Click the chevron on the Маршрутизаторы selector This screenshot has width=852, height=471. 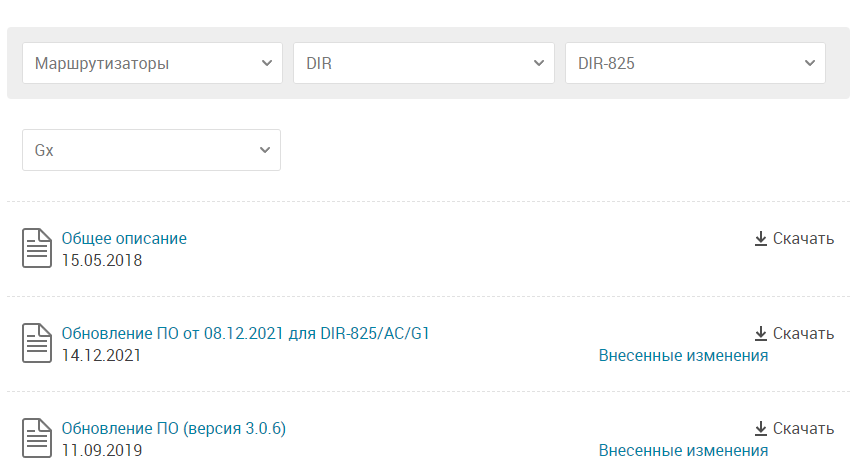[267, 63]
